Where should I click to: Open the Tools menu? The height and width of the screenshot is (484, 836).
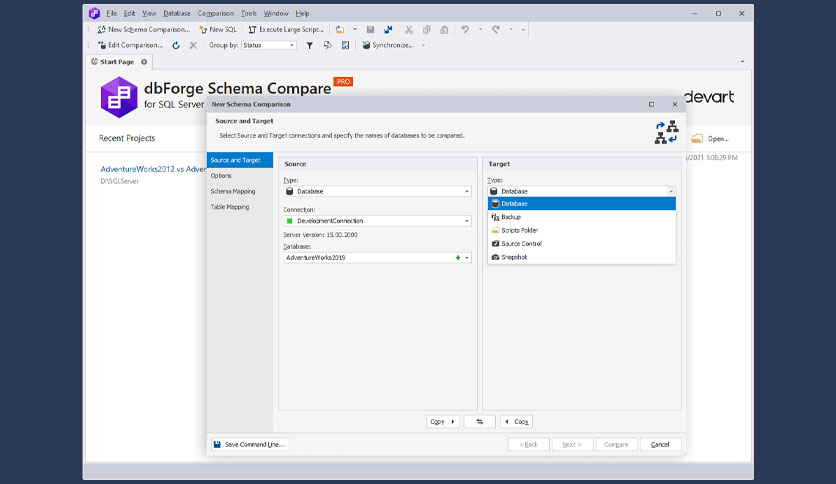click(x=248, y=13)
